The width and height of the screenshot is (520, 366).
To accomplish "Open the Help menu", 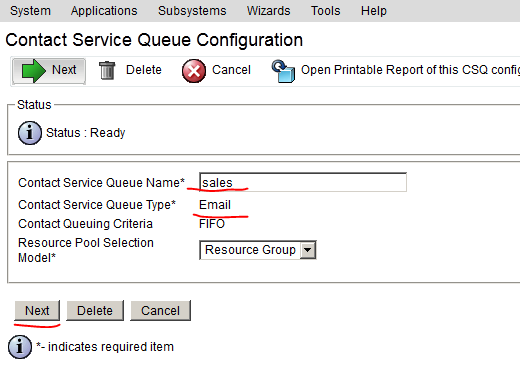I will [374, 11].
